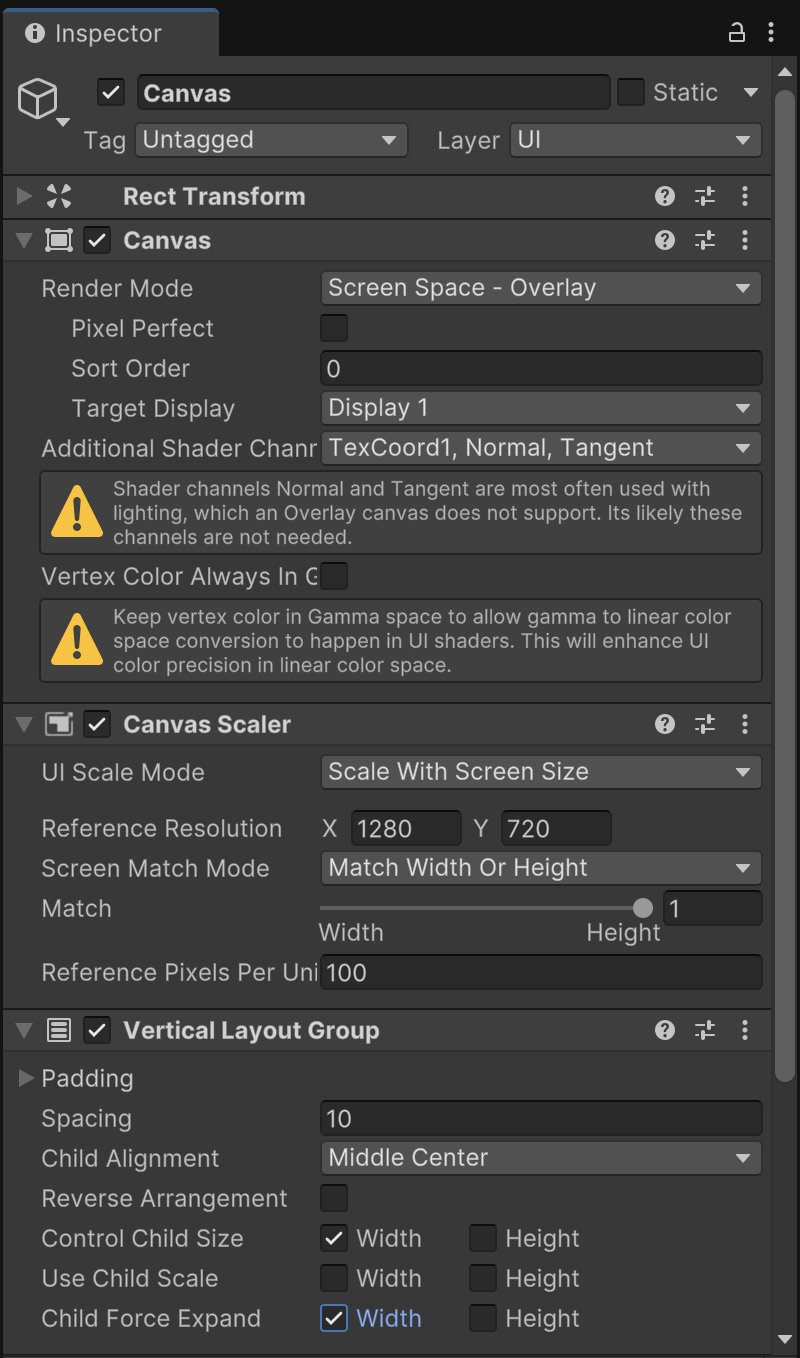
Task: Open Vertical Layout Group help reference
Action: click(x=665, y=1030)
